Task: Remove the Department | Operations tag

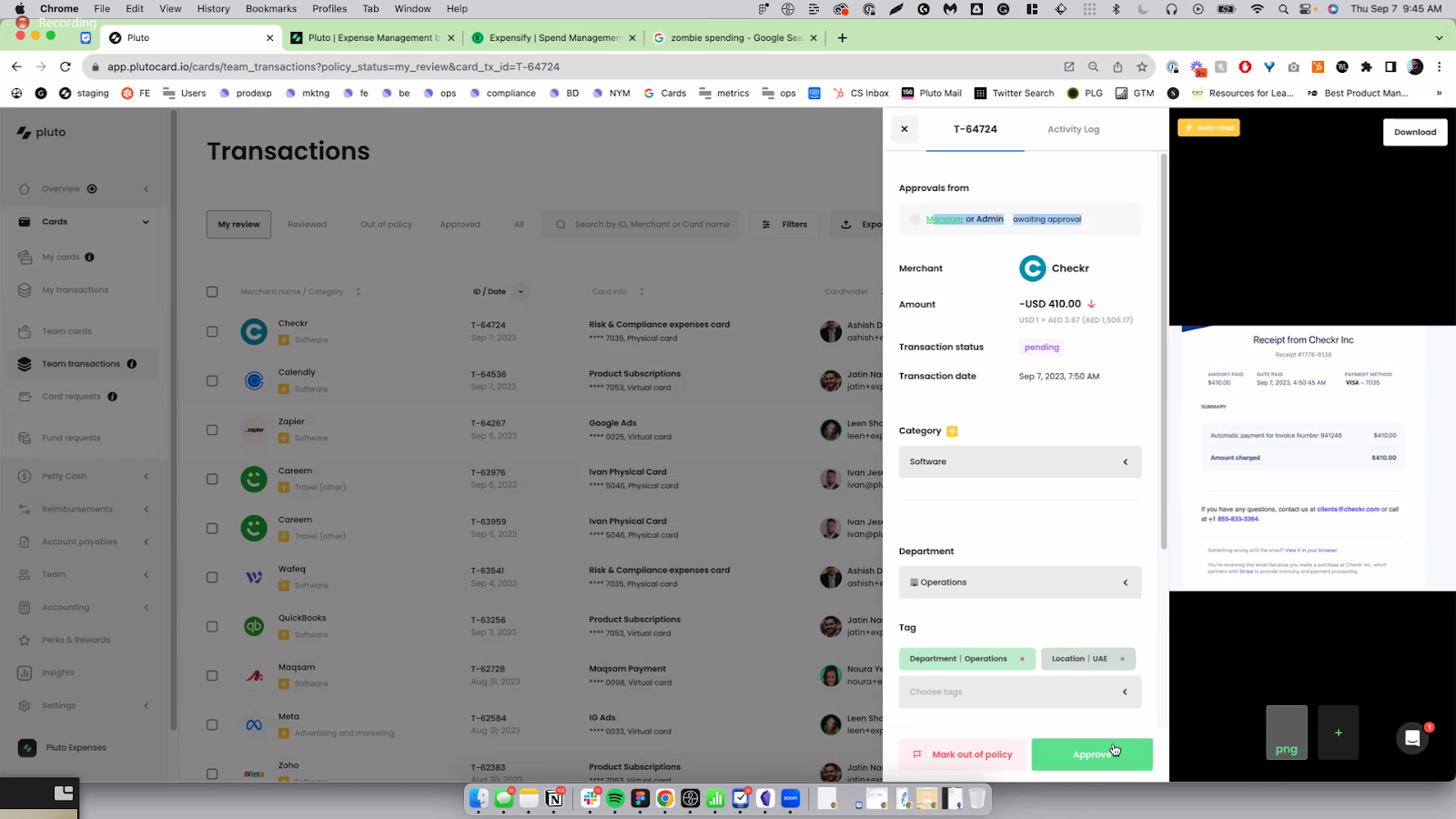Action: [1022, 659]
